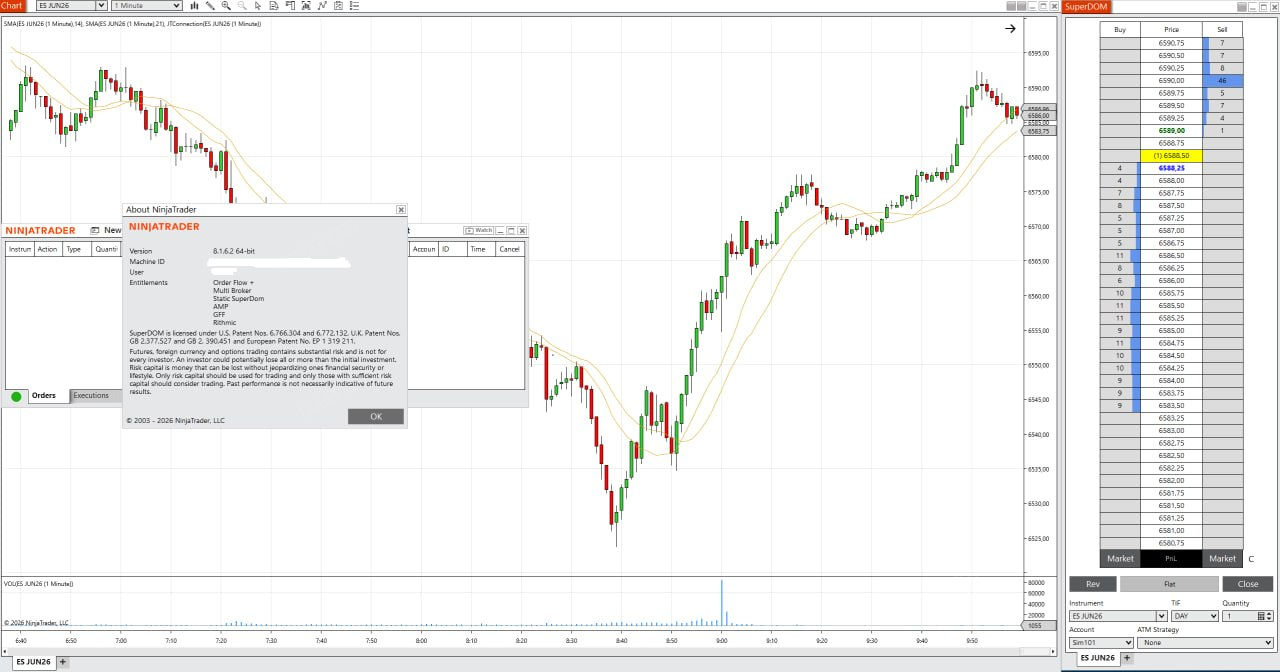Viewport: 1280px width, 672px height.
Task: Click the 6583.50 price row in SuperDOM
Action: coord(1171,405)
